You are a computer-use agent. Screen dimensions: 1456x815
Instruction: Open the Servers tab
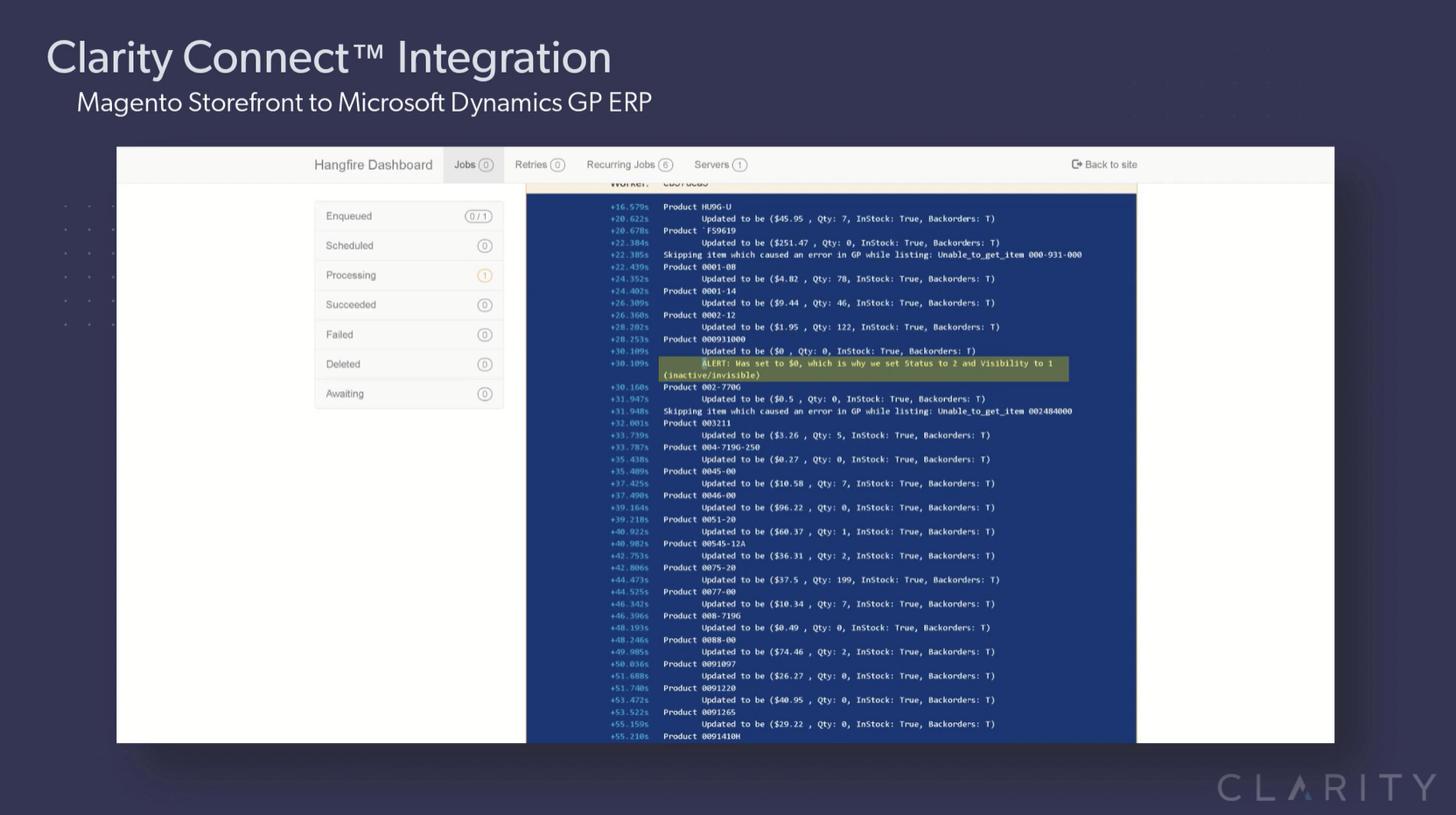pyautogui.click(x=720, y=165)
